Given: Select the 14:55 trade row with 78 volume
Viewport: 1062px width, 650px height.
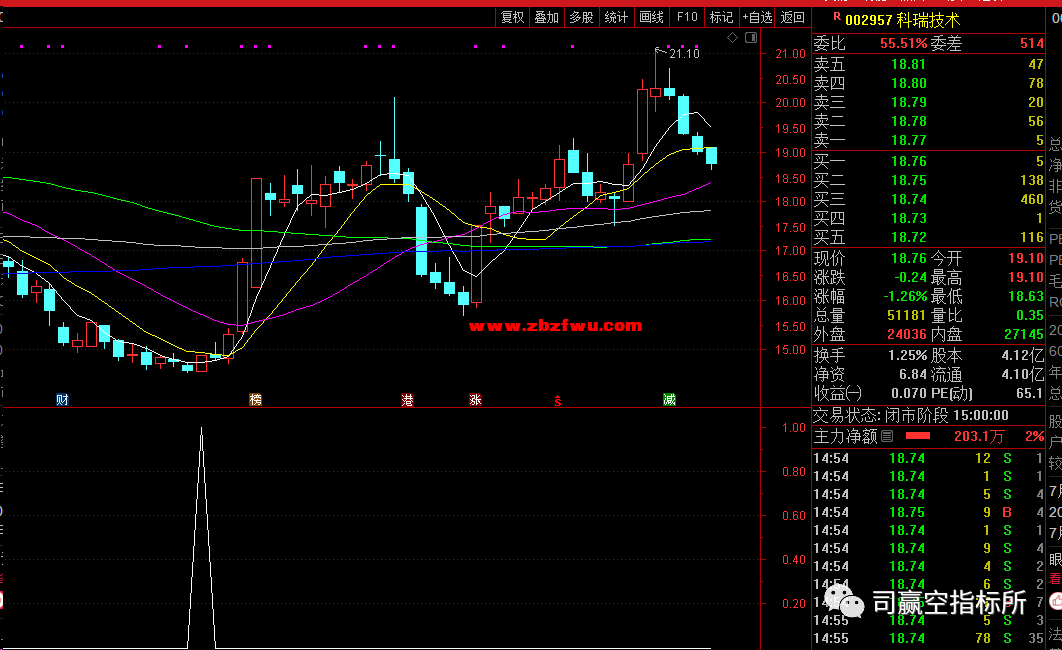Looking at the screenshot, I should (929, 638).
